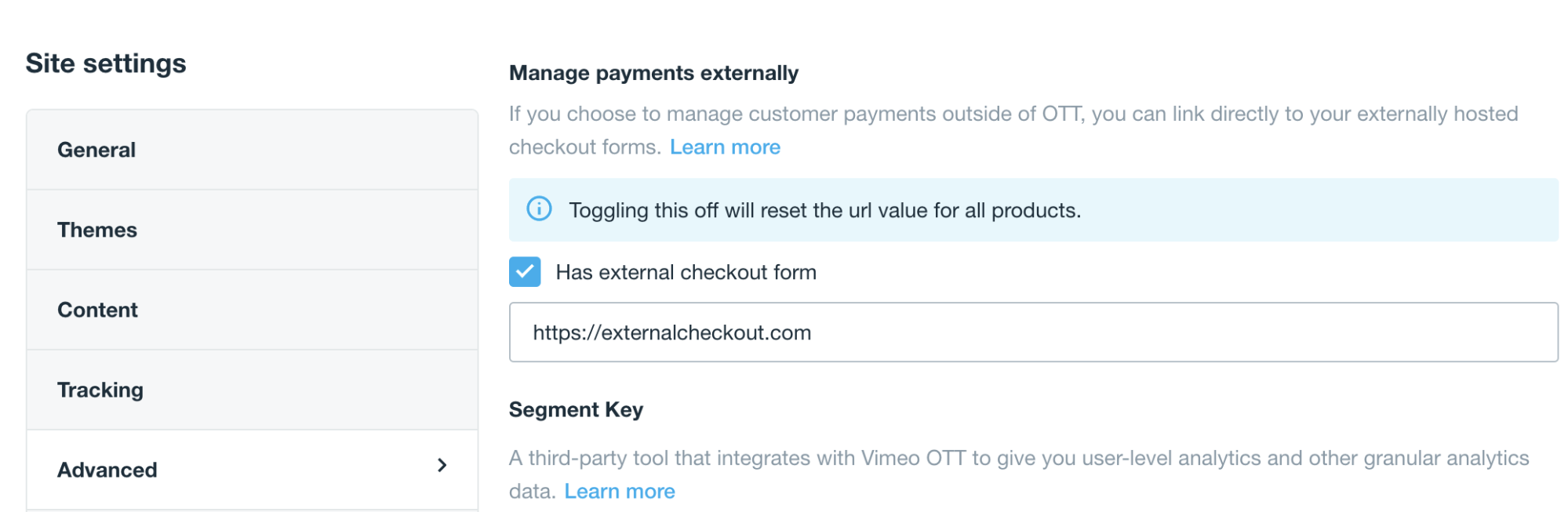Image resolution: width=1568 pixels, height=512 pixels.
Task: Open 'Learn more' about external payments
Action: tap(725, 147)
